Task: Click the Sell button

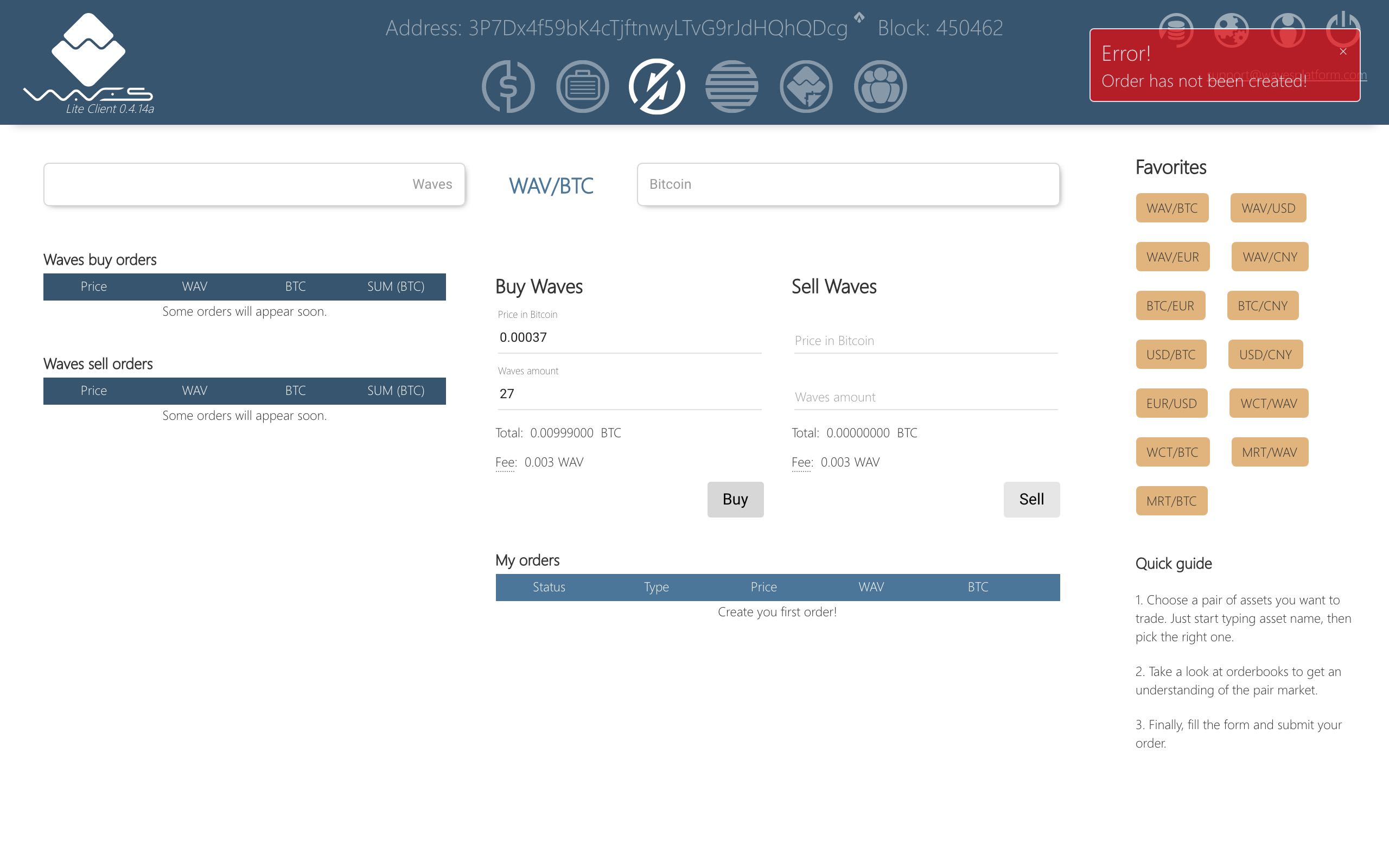Action: pyautogui.click(x=1031, y=500)
